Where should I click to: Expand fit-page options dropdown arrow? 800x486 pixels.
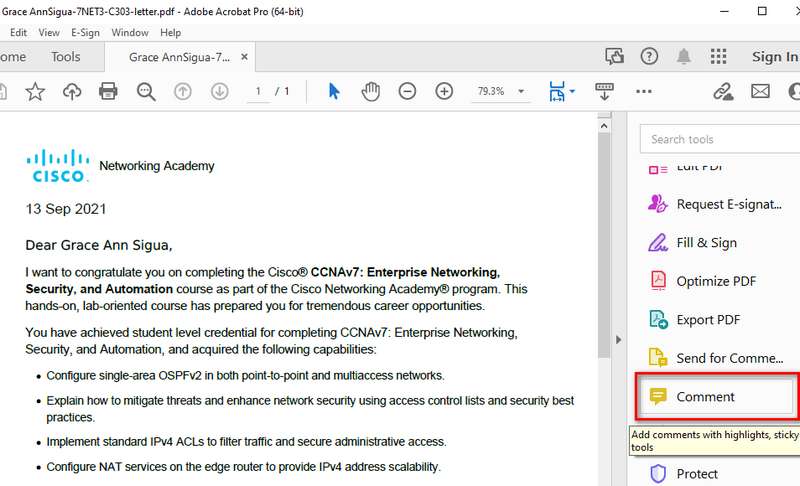click(572, 91)
